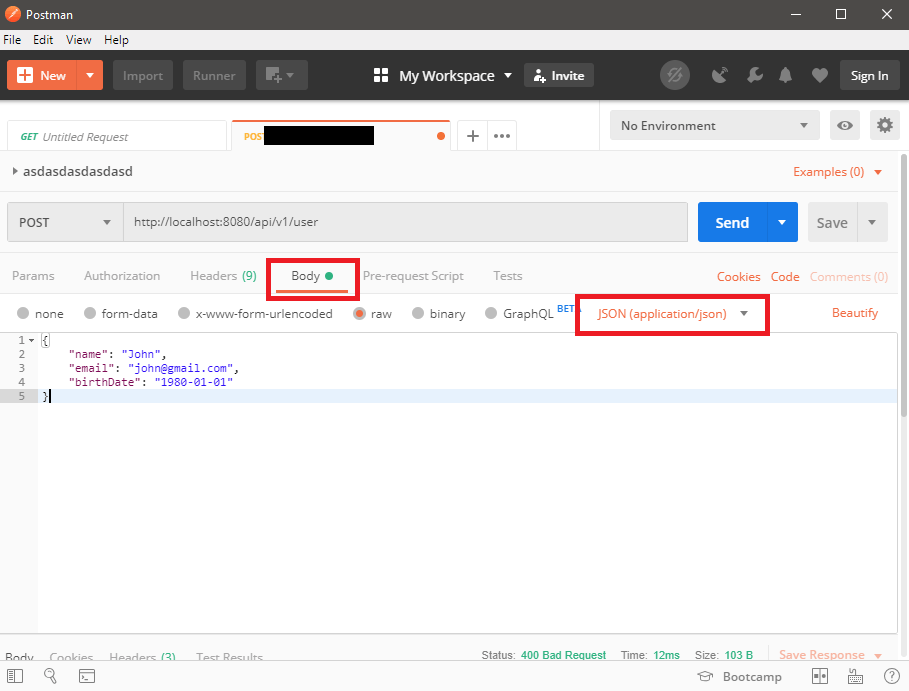Switch to the Pre-request Script tab
Viewport: 909px width, 691px height.
(x=413, y=275)
